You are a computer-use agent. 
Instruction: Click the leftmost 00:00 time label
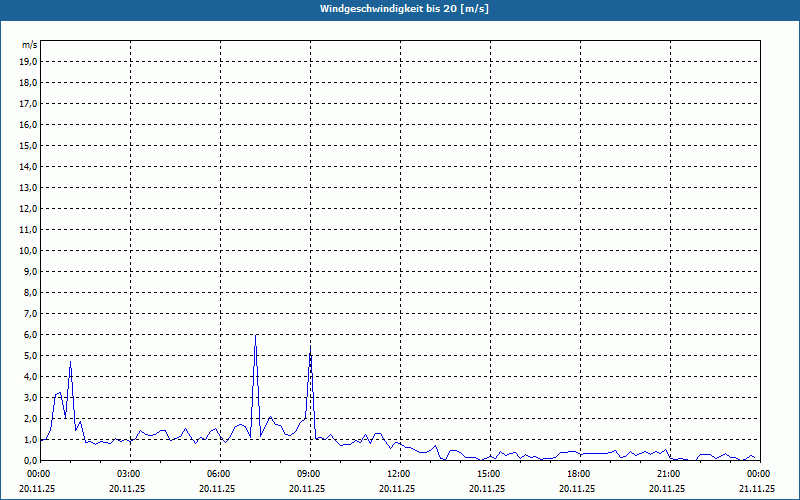tap(38, 474)
